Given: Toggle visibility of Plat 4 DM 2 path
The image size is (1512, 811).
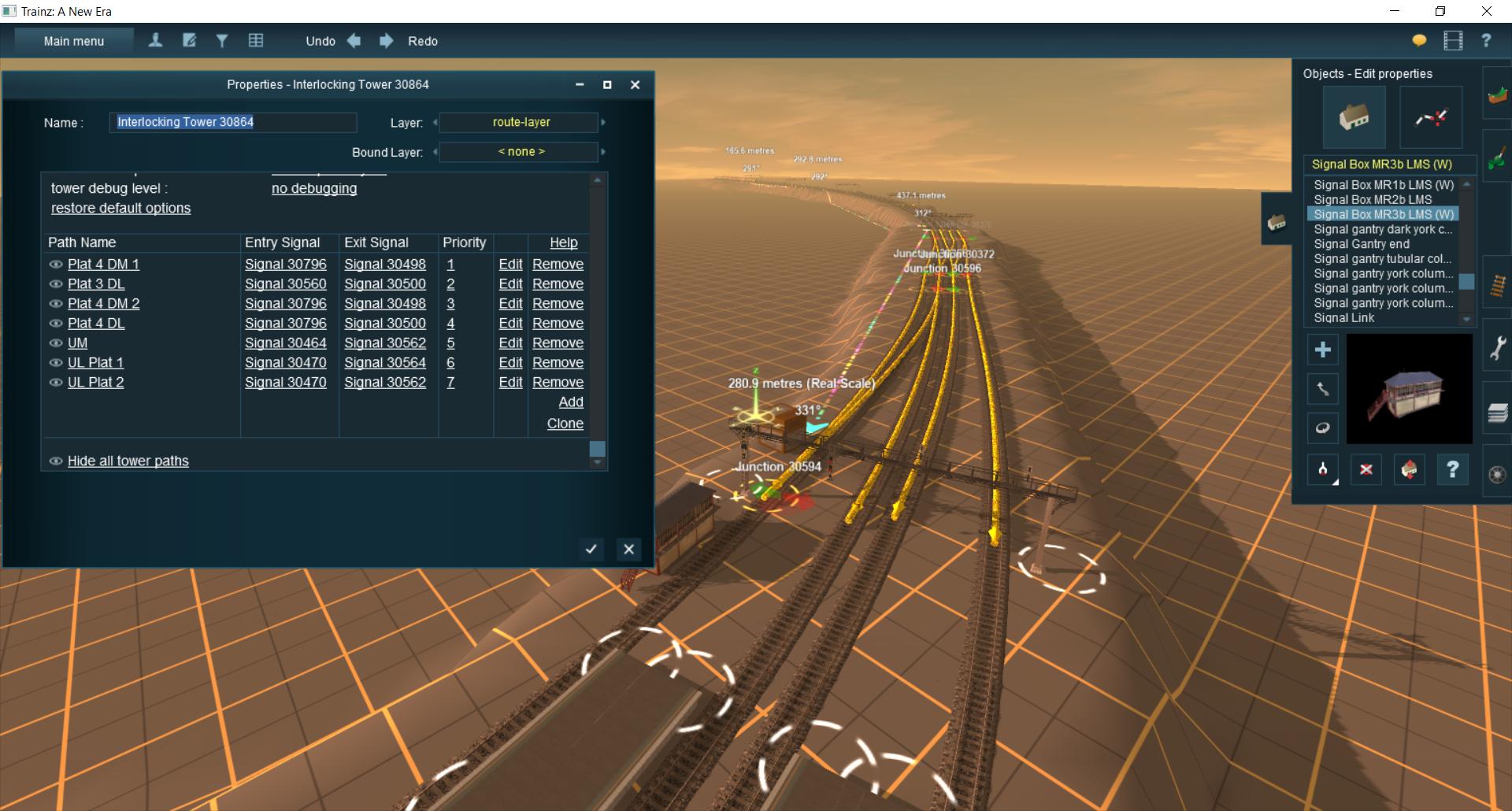Looking at the screenshot, I should pos(56,304).
